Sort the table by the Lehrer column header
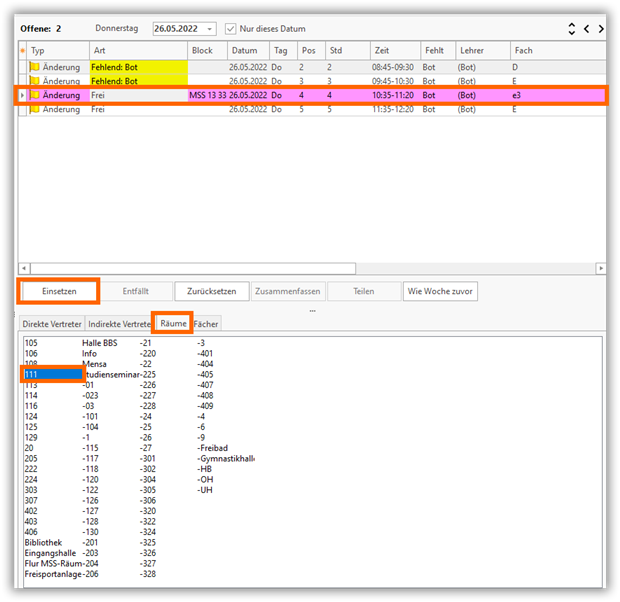This screenshot has width=620, height=602. pos(481,50)
